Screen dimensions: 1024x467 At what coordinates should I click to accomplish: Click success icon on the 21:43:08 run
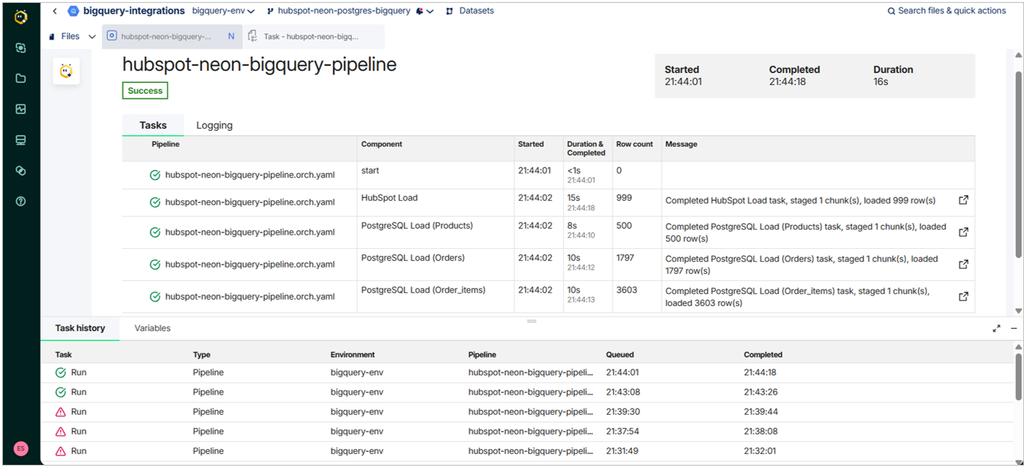(x=61, y=392)
